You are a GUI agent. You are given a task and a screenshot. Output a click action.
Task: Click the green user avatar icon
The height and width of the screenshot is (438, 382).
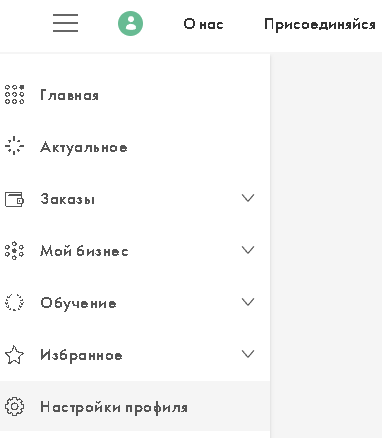click(x=130, y=24)
